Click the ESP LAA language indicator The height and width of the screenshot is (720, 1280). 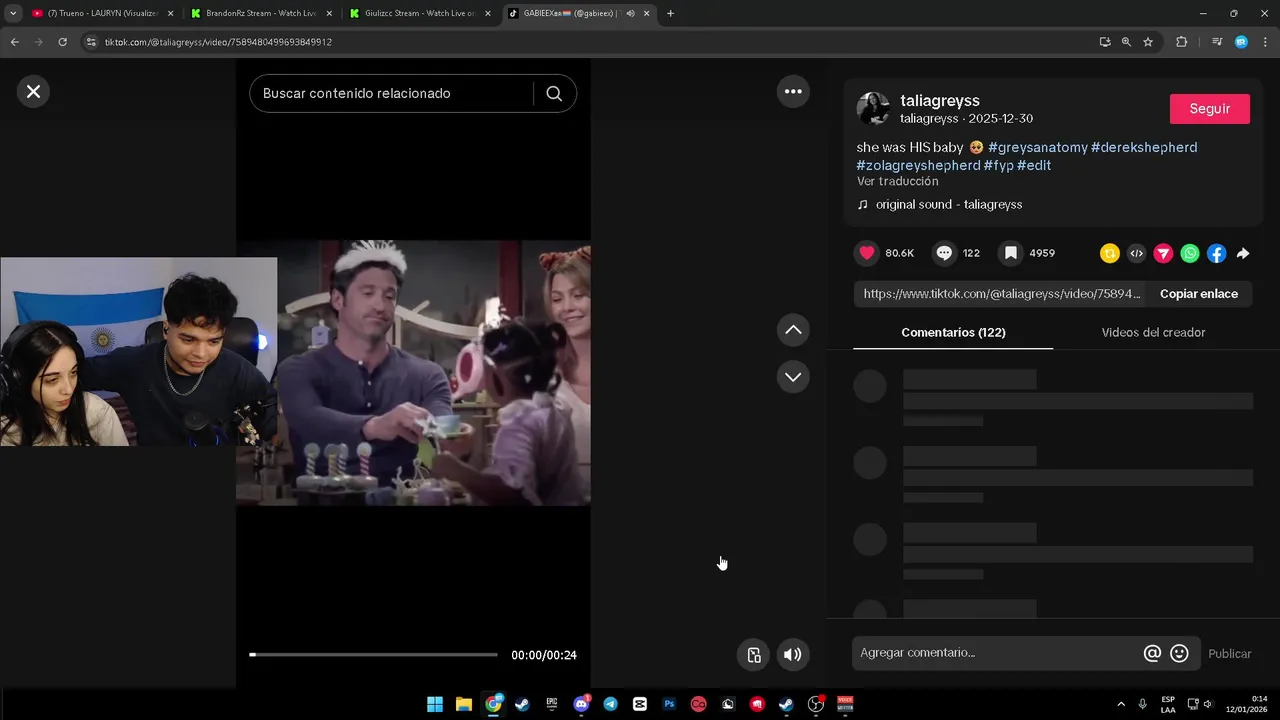click(1168, 704)
